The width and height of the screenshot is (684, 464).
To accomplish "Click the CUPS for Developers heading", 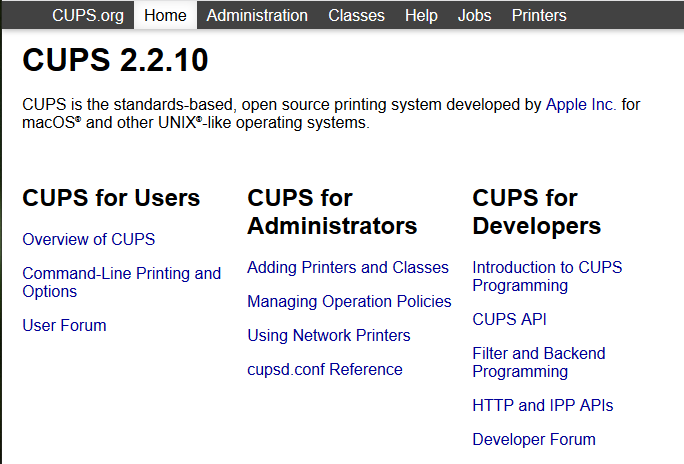I will click(x=537, y=212).
